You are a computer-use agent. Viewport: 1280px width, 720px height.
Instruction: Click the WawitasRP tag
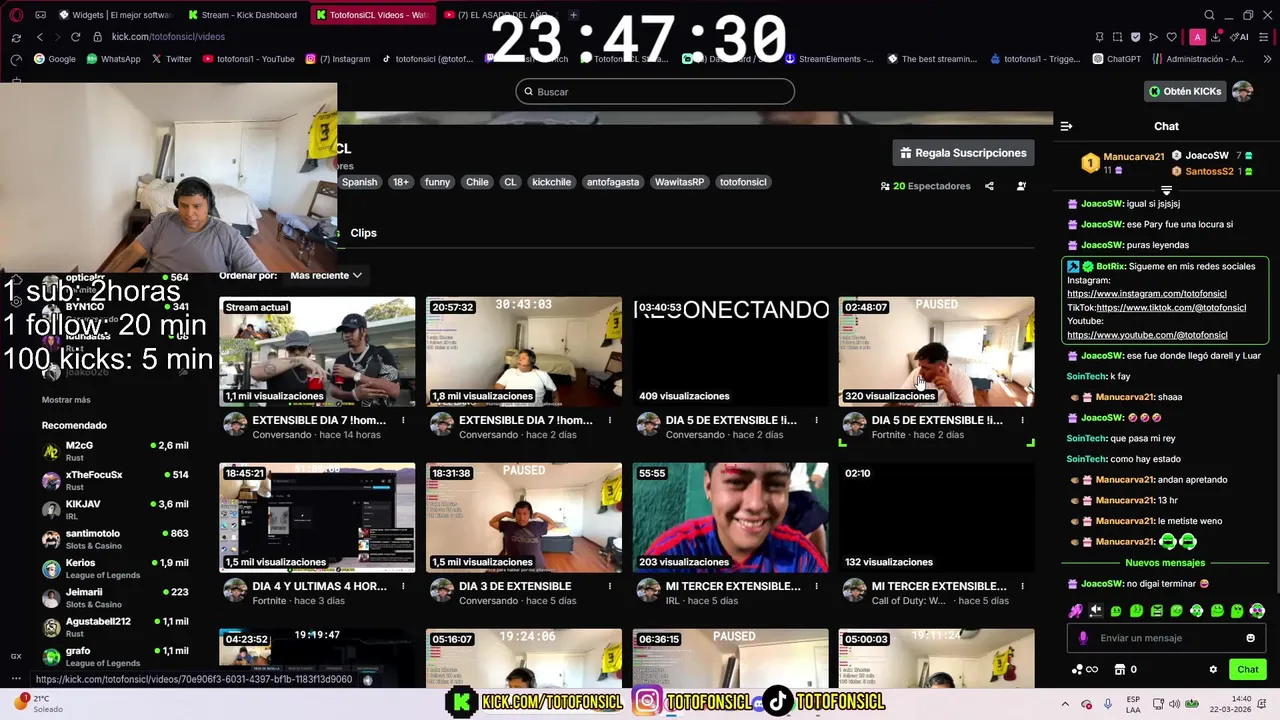point(679,182)
